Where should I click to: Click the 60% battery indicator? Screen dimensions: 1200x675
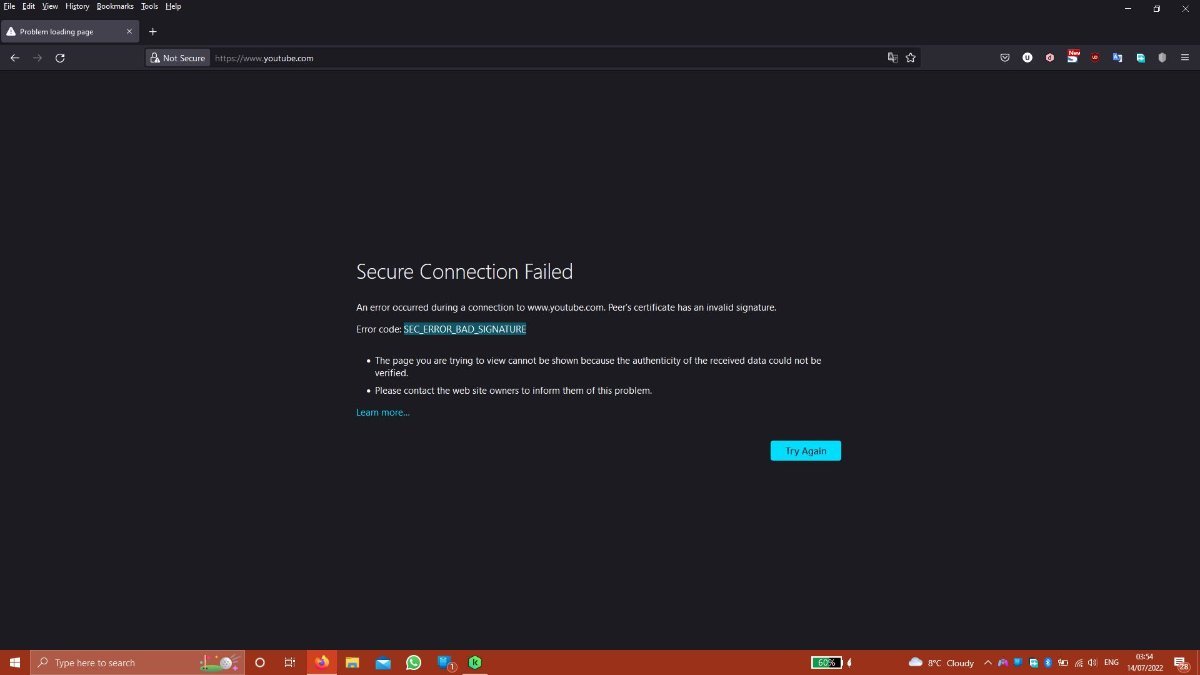[x=826, y=662]
